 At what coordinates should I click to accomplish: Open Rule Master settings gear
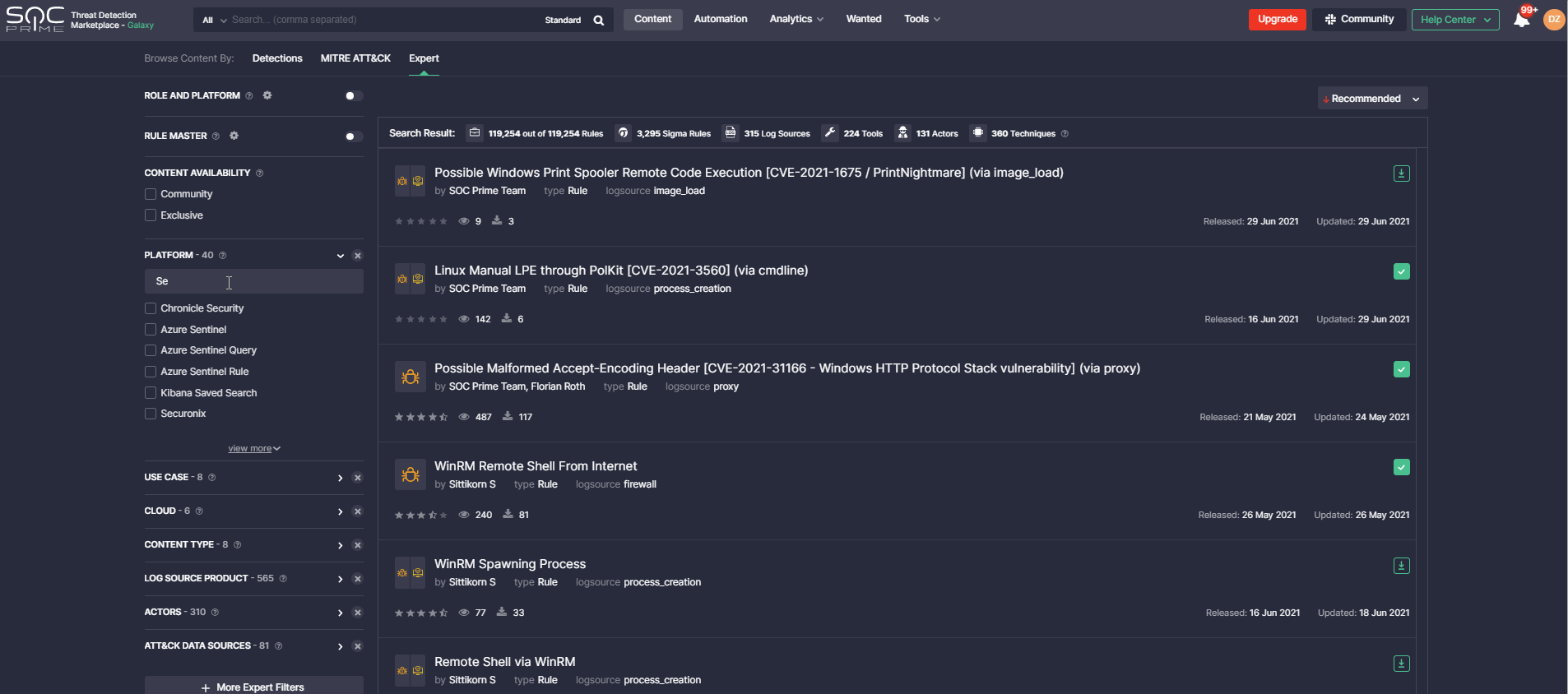coord(234,136)
